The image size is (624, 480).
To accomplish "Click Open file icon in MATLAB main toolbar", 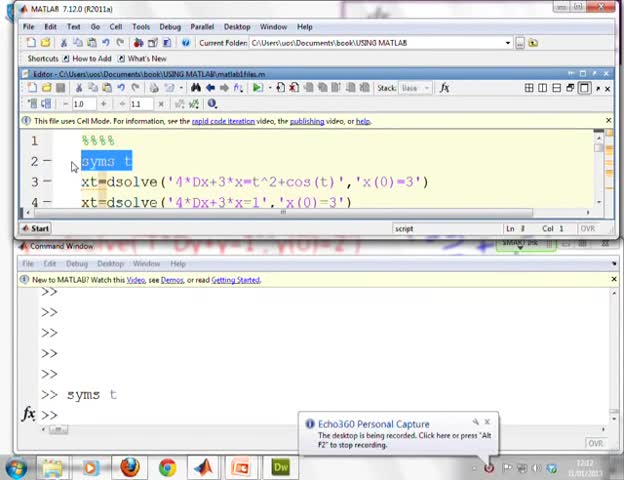I will pyautogui.click(x=45, y=43).
